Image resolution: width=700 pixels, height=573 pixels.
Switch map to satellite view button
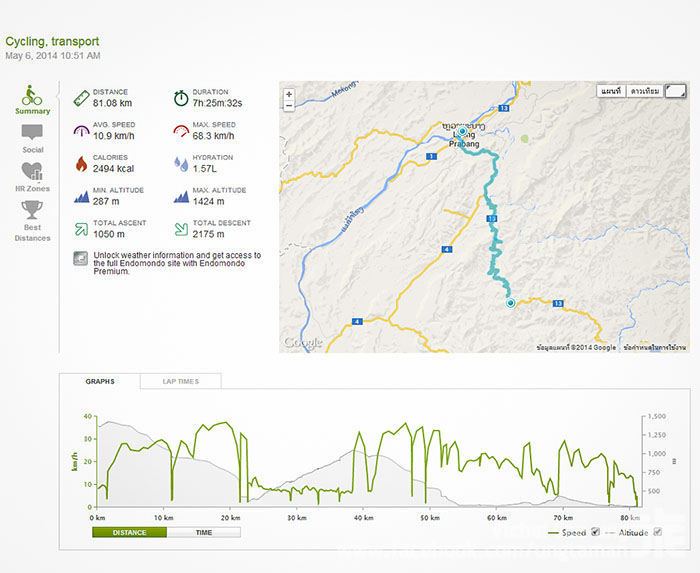pyautogui.click(x=645, y=91)
